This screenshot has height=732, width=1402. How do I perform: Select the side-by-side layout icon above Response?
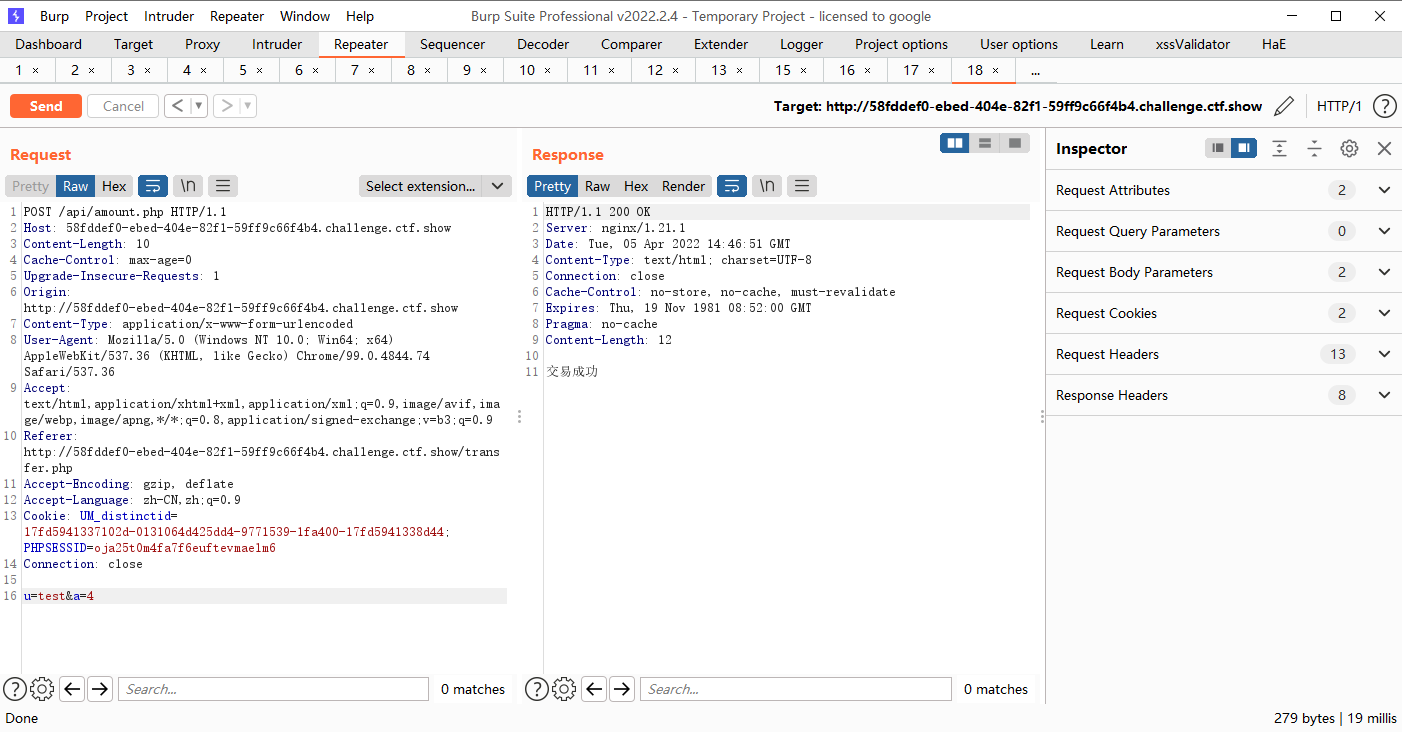(954, 143)
